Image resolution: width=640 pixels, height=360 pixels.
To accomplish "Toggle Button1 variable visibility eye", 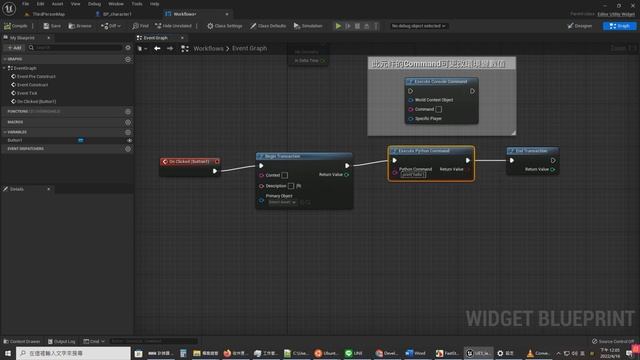I will 129,140.
